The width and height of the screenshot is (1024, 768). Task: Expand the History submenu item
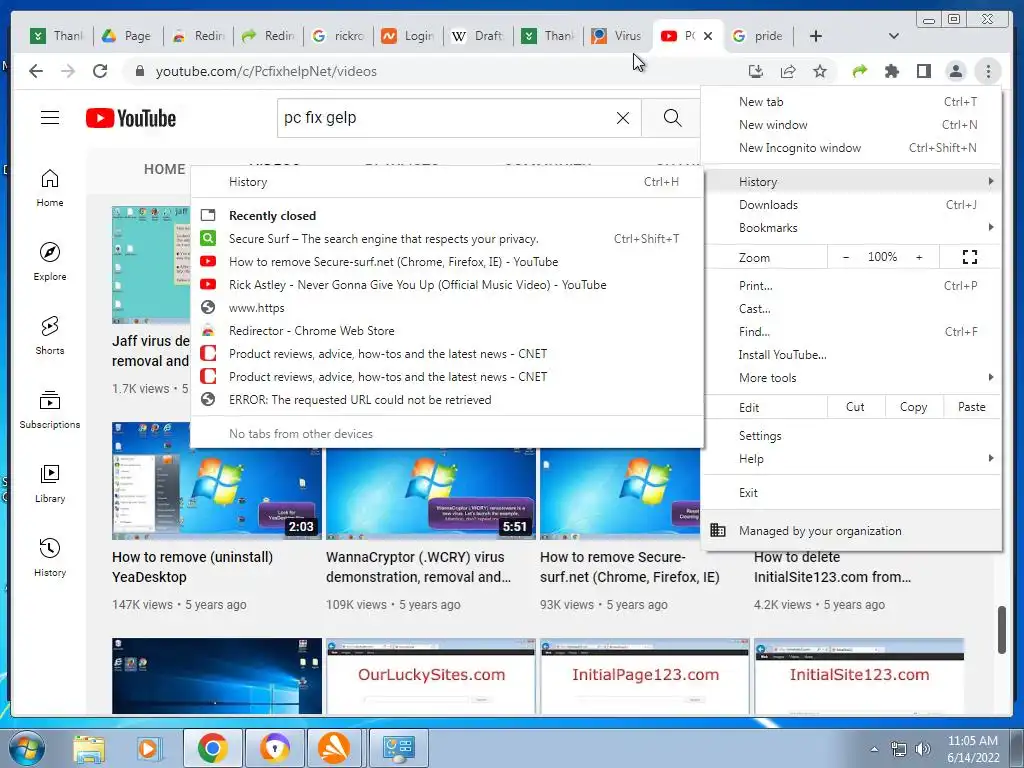852,182
